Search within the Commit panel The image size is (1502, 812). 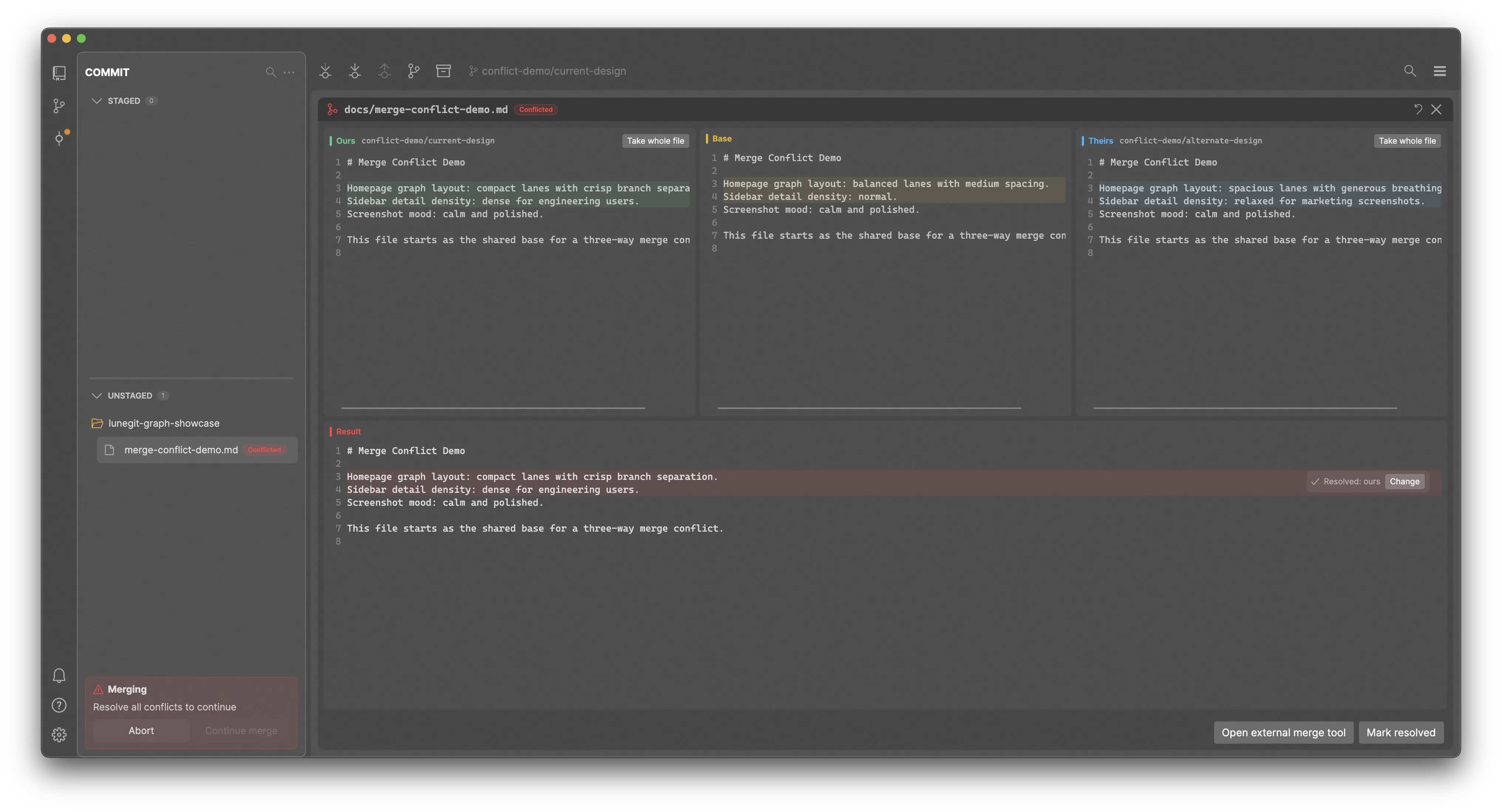click(x=271, y=72)
